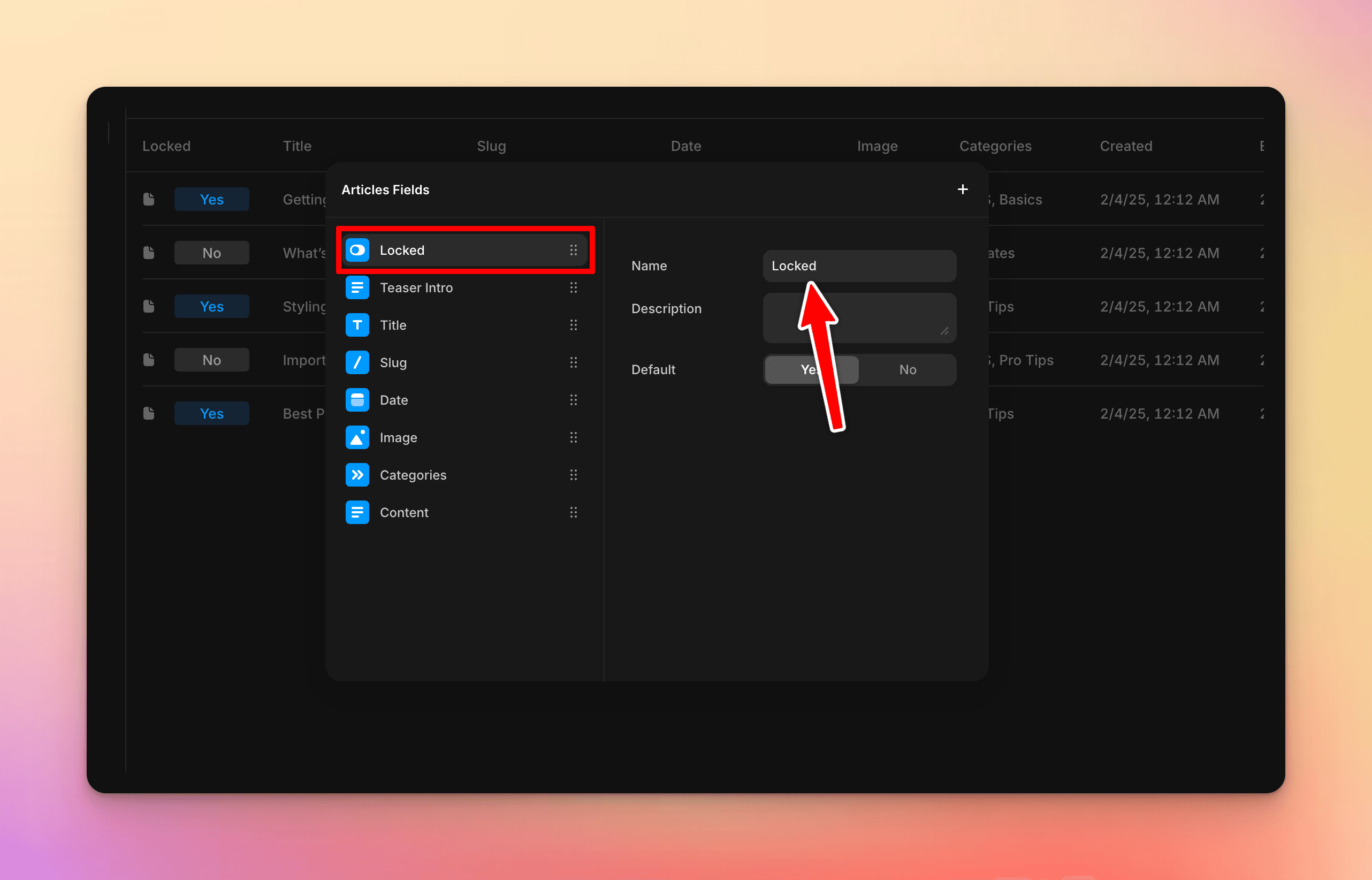Click the Slug column header
Image resolution: width=1372 pixels, height=880 pixels.
coord(491,146)
